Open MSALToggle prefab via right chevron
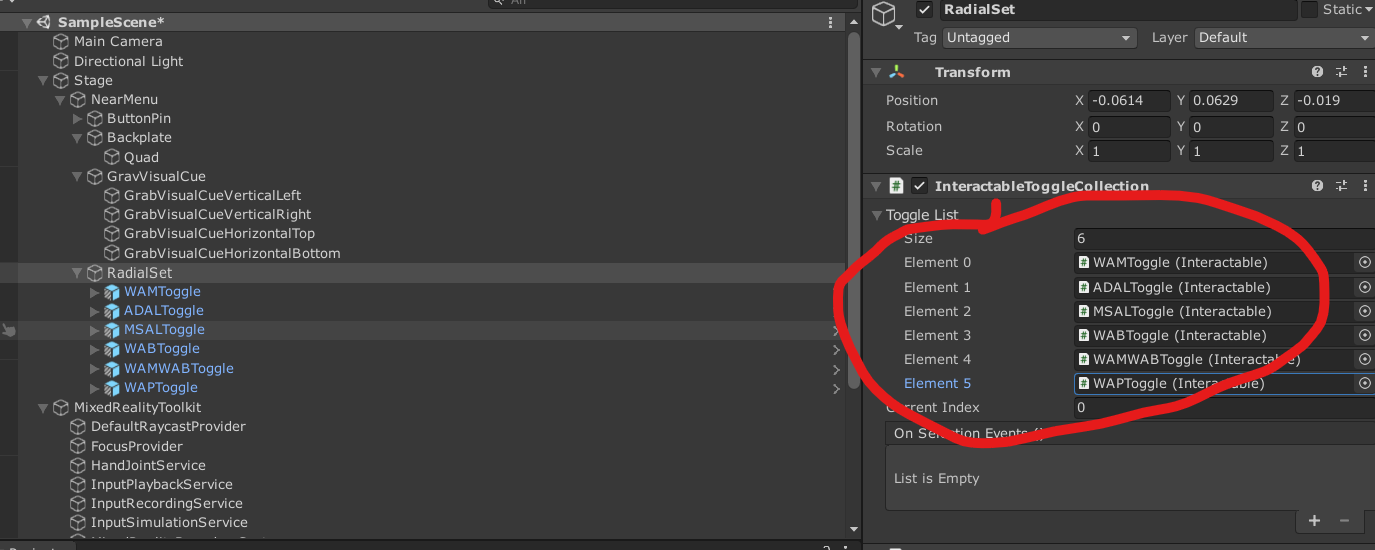Viewport: 1375px width, 550px height. pos(836,330)
